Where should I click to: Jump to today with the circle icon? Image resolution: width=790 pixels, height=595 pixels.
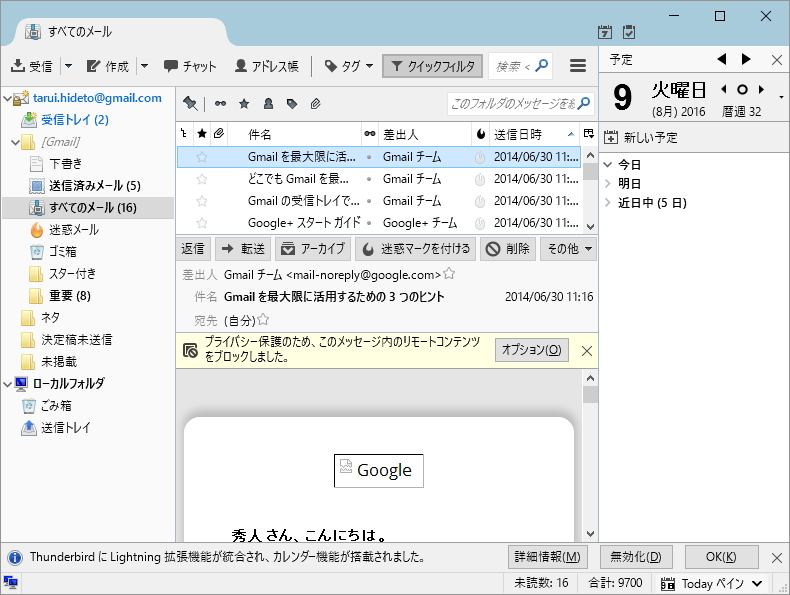point(742,90)
